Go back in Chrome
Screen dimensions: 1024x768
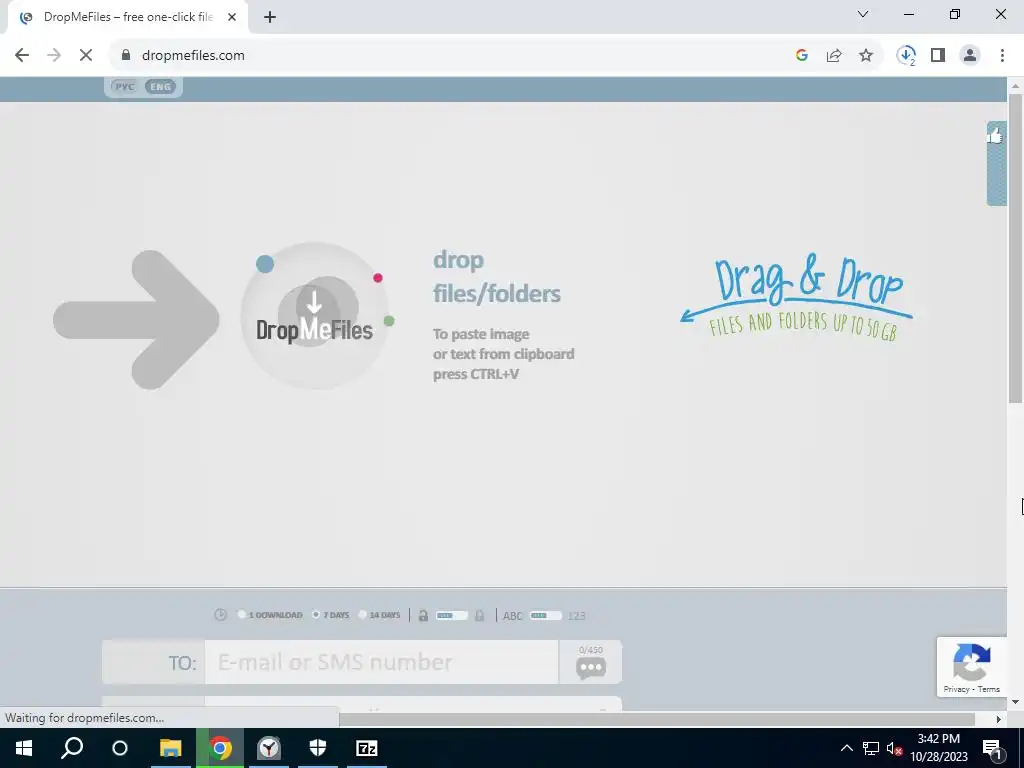[22, 56]
